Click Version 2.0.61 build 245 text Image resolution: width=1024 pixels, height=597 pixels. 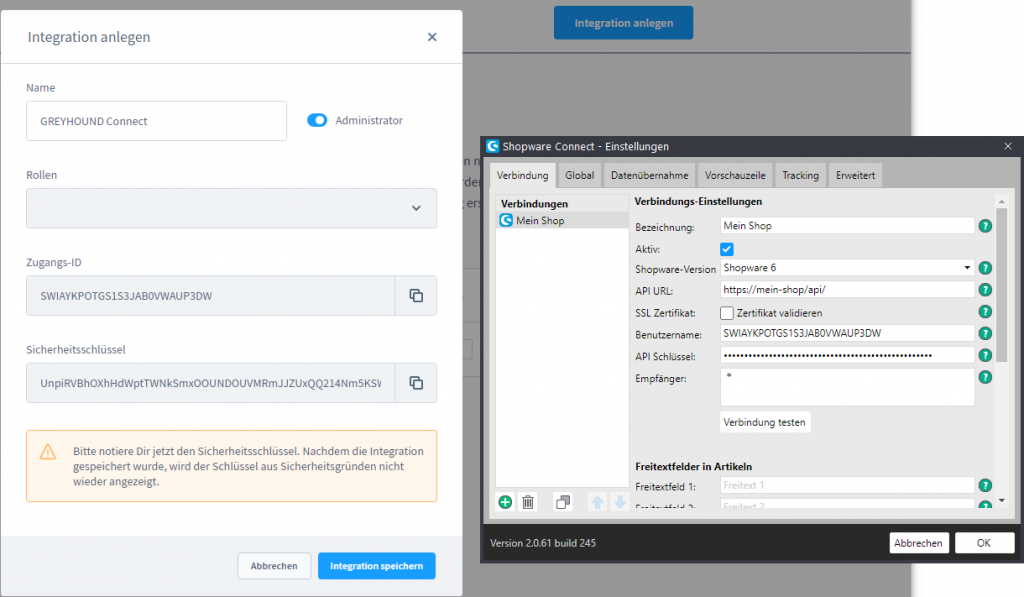click(x=543, y=543)
